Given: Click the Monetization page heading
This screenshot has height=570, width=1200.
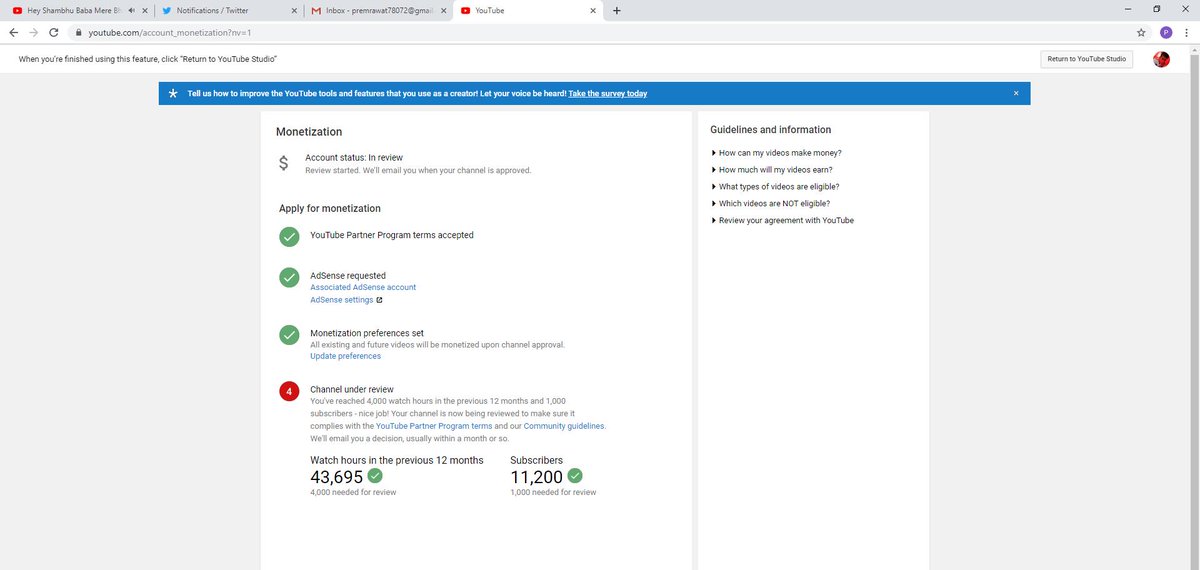Looking at the screenshot, I should point(309,132).
